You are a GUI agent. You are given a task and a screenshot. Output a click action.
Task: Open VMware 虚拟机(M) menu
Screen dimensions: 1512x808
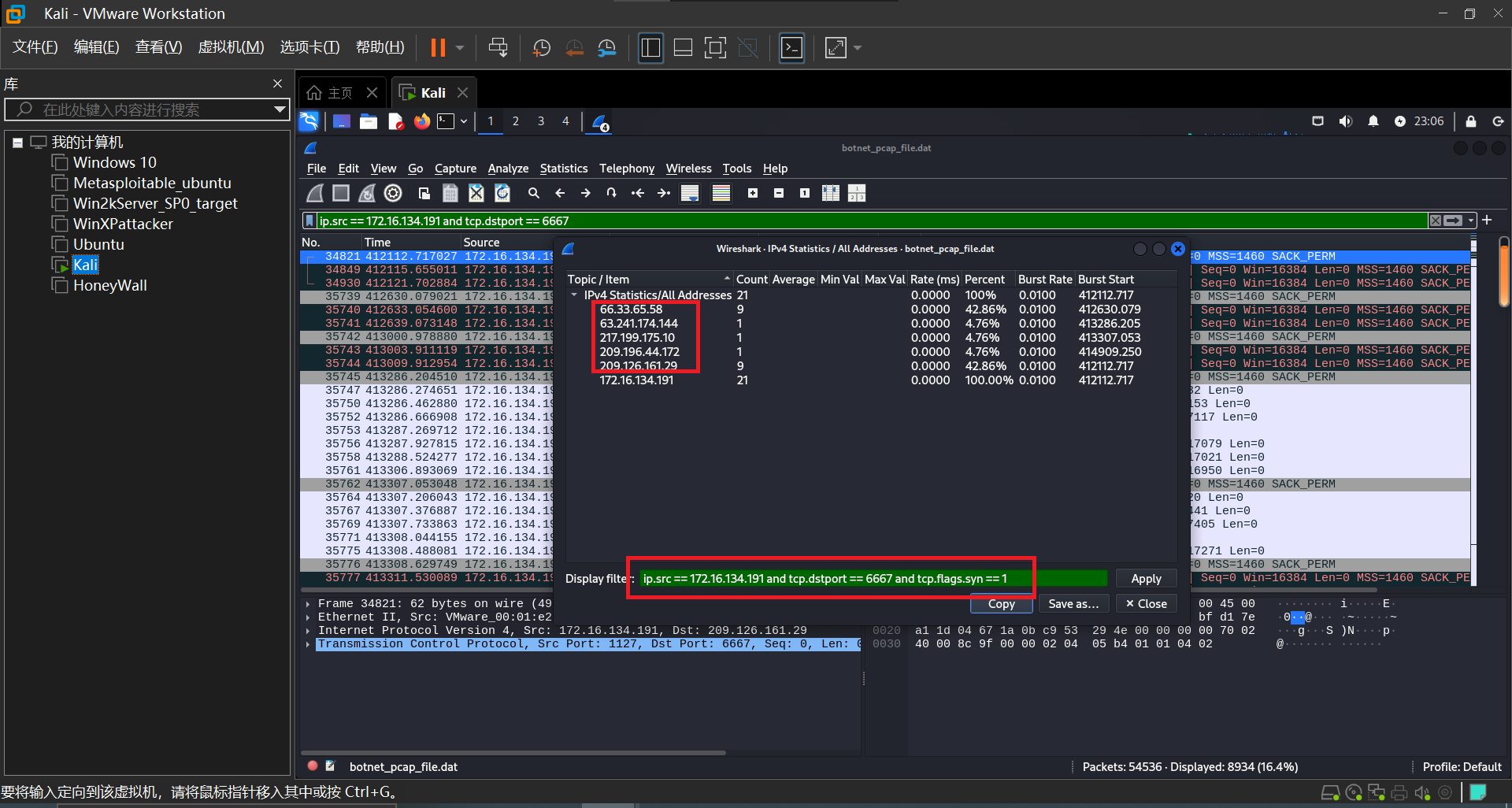(231, 47)
